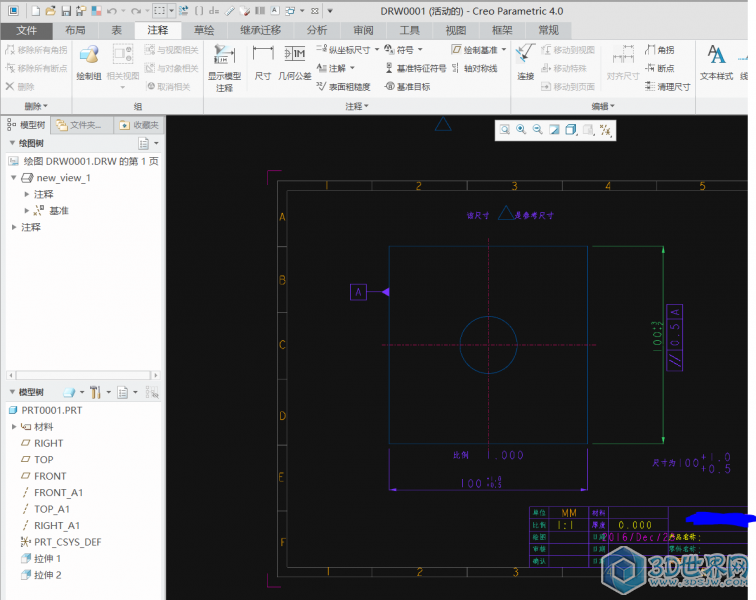Collapse the 绘图树 drawing tree section

pyautogui.click(x=12, y=143)
